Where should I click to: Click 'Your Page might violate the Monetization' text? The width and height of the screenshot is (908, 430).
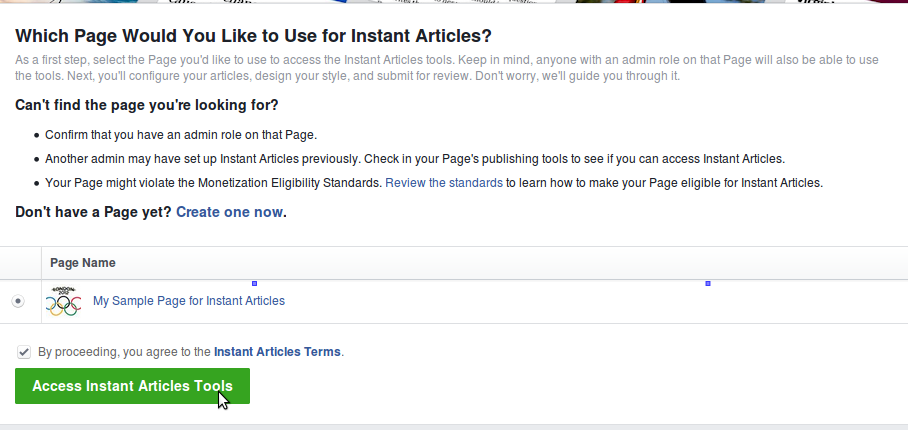pos(213,183)
